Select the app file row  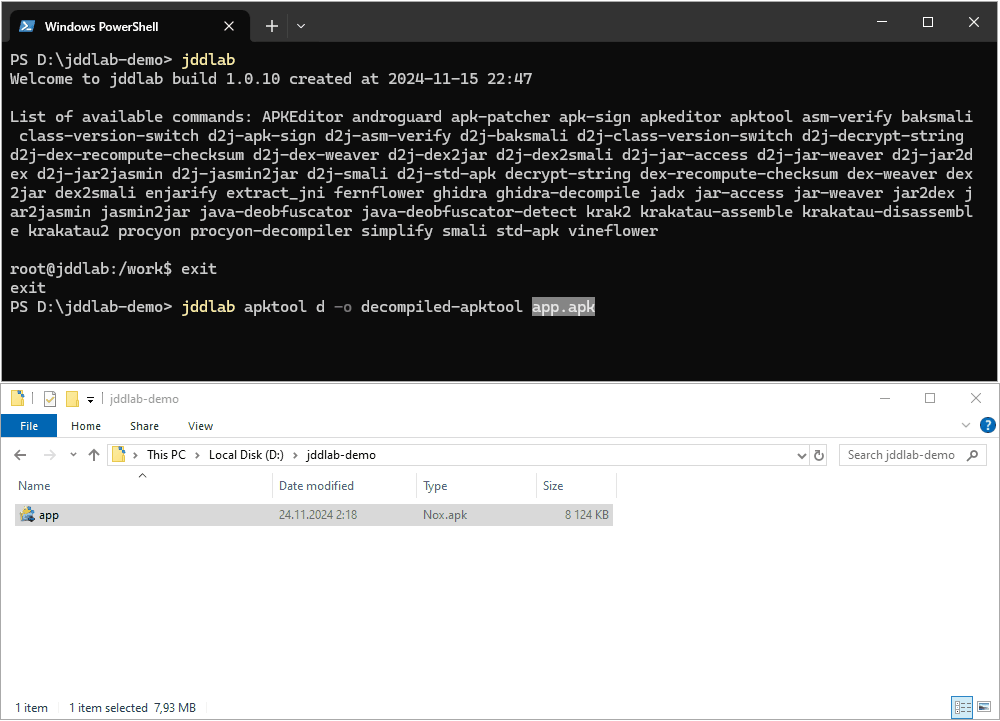point(314,514)
